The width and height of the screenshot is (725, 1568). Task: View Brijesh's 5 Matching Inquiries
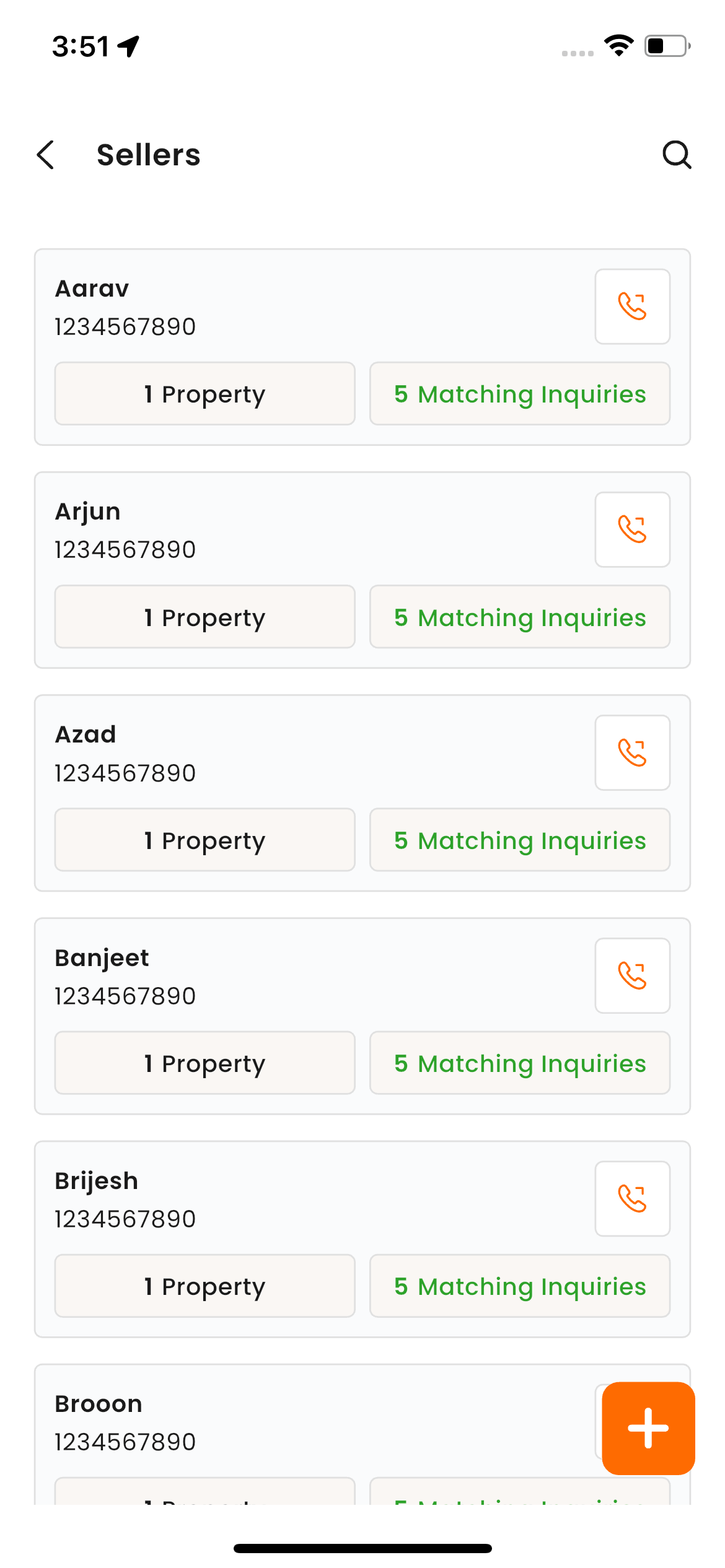(520, 1286)
